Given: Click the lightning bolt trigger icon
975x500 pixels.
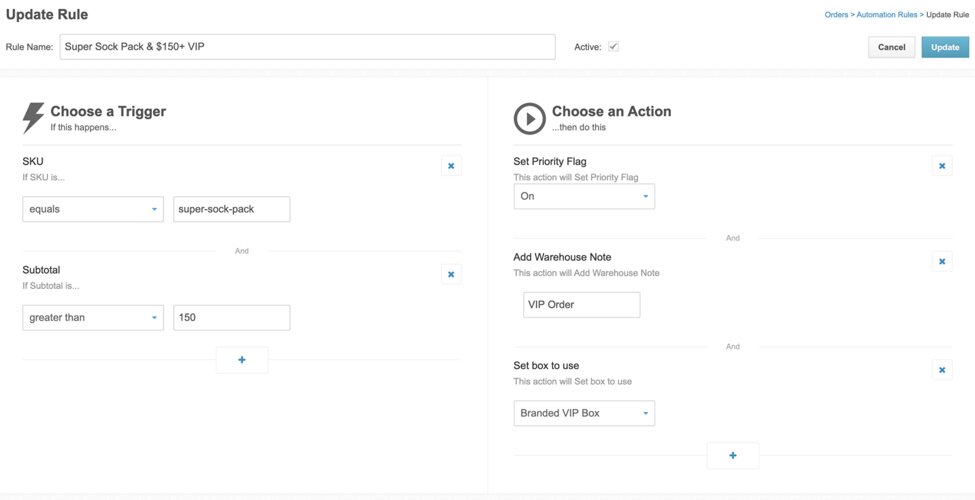Looking at the screenshot, I should [33, 118].
